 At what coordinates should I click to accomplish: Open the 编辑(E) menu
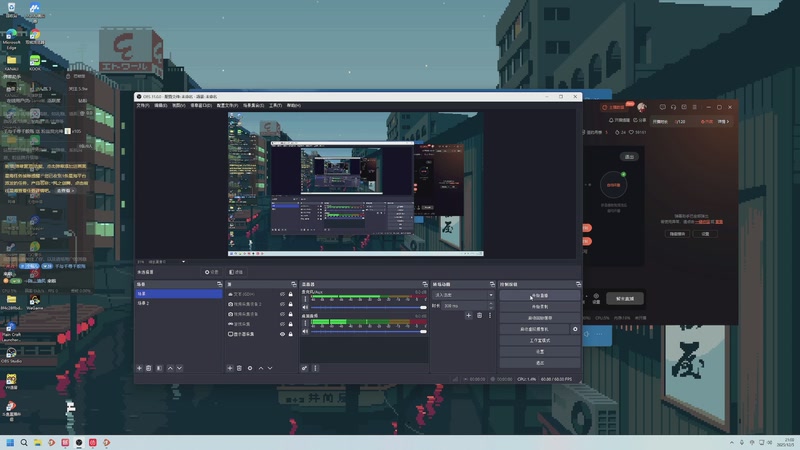tap(161, 106)
